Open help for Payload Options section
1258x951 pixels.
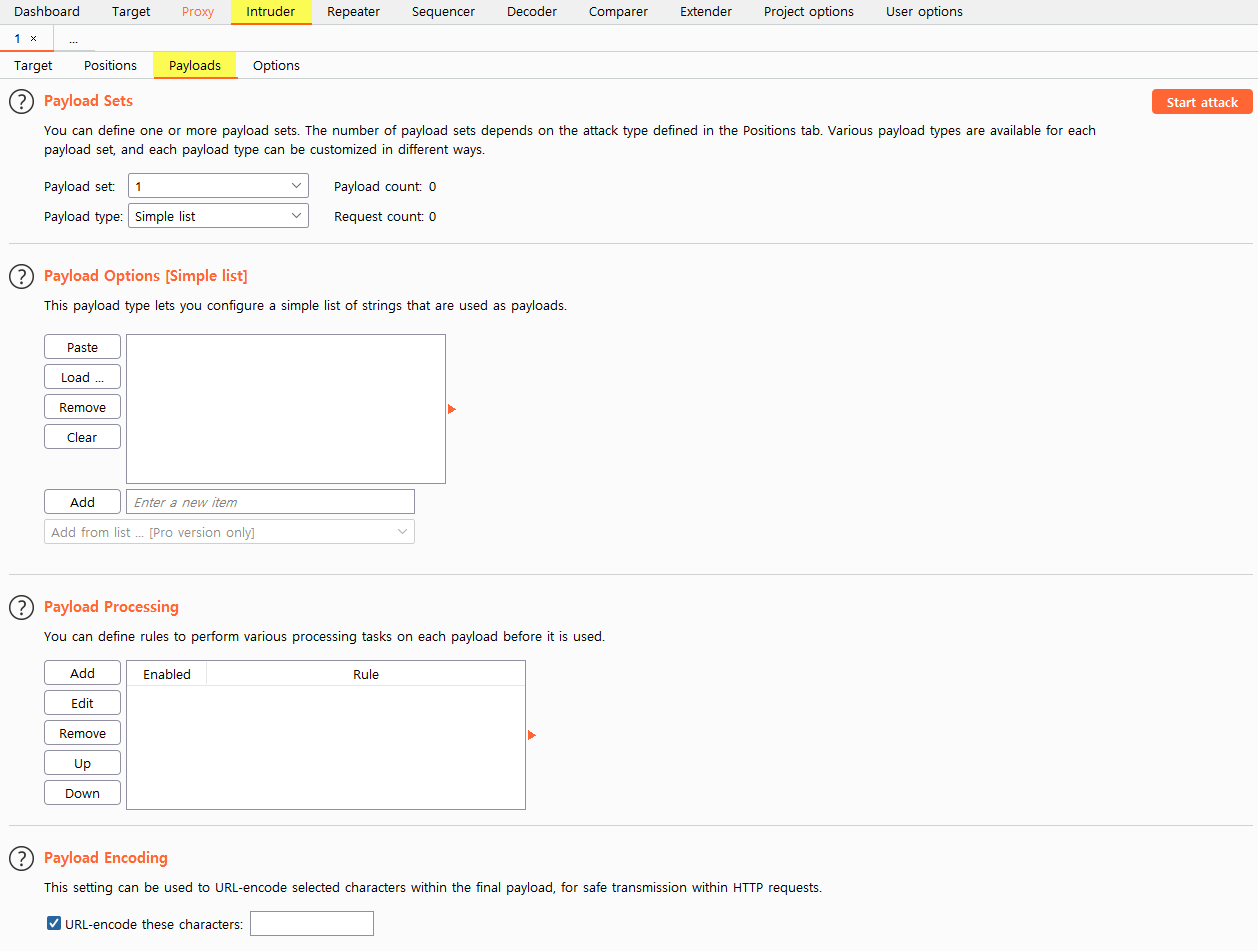21,276
